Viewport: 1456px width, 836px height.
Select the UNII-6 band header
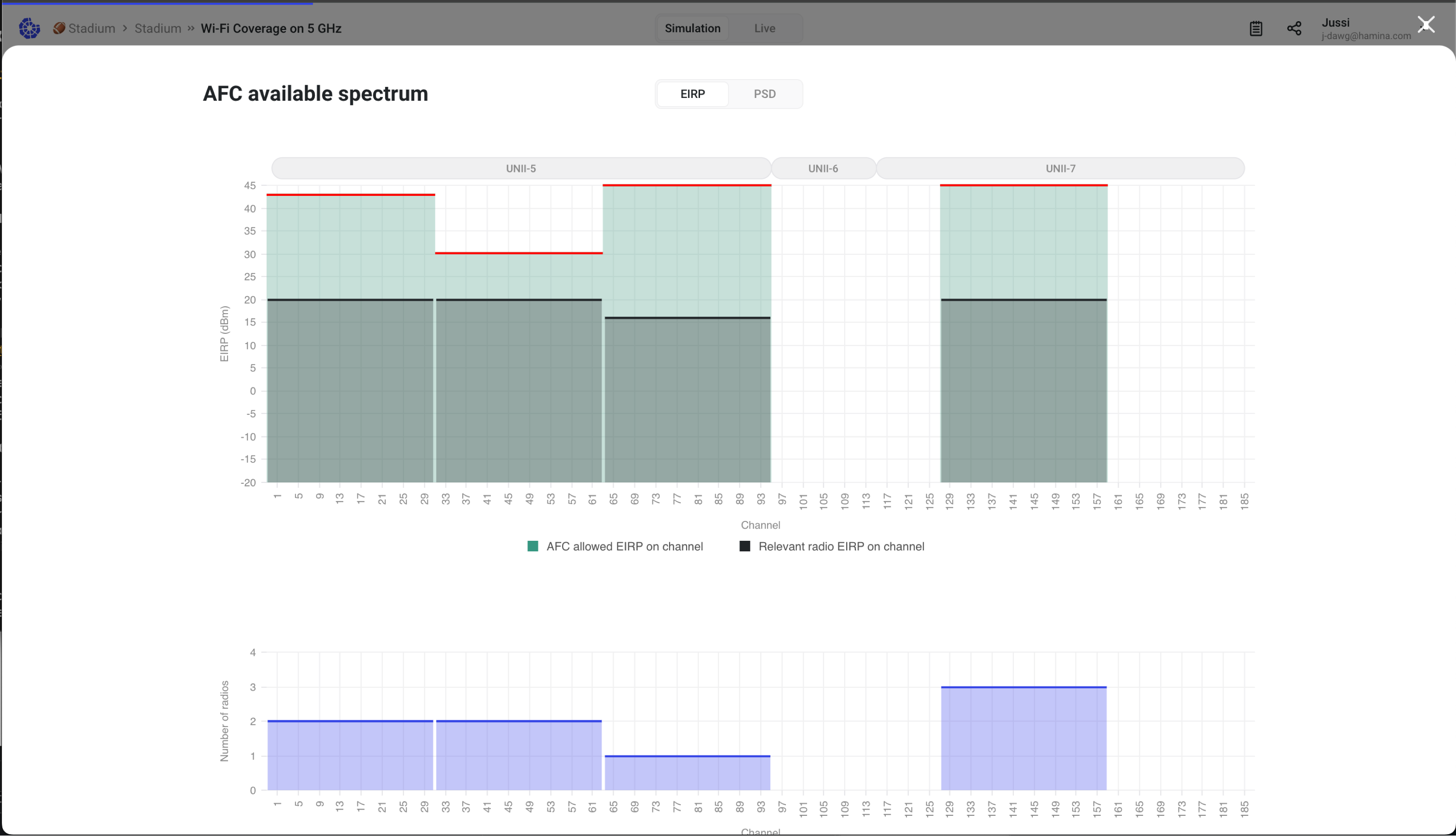click(823, 168)
